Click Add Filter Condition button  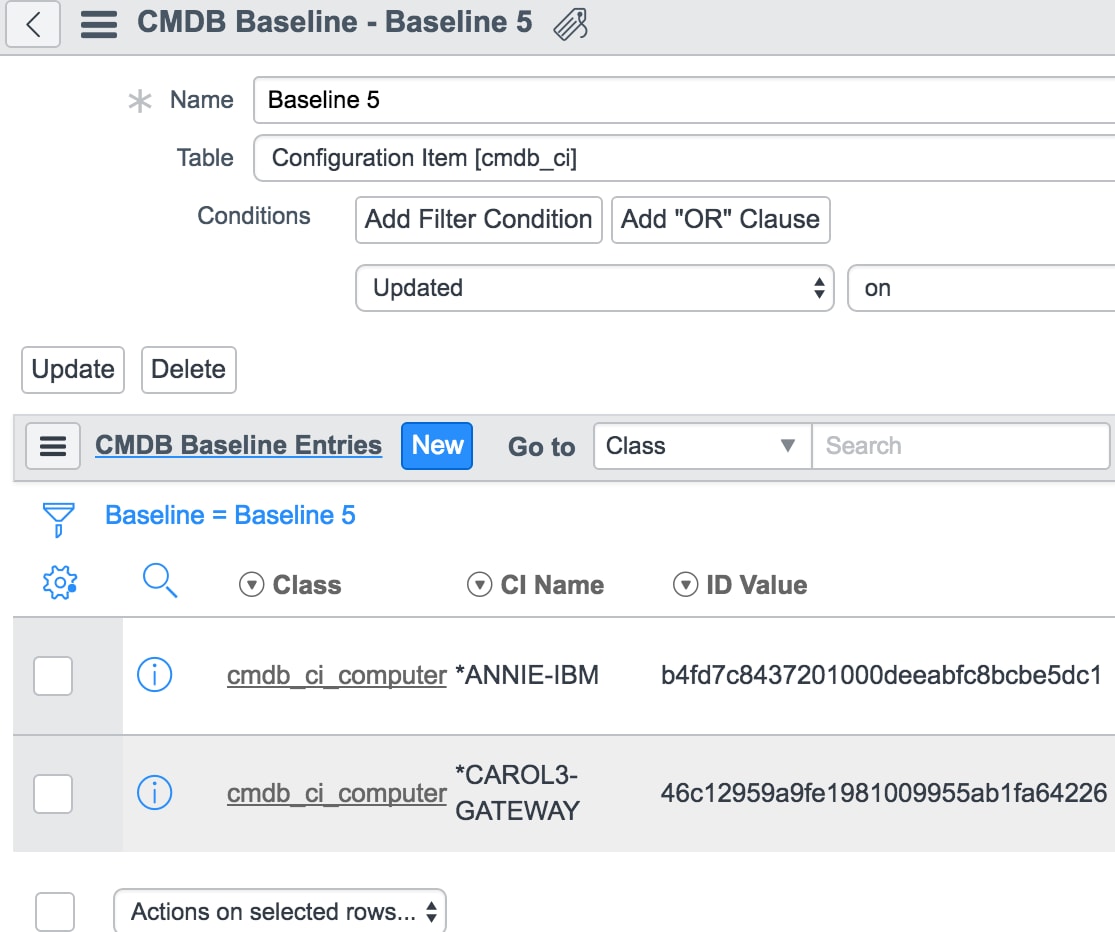tap(479, 220)
